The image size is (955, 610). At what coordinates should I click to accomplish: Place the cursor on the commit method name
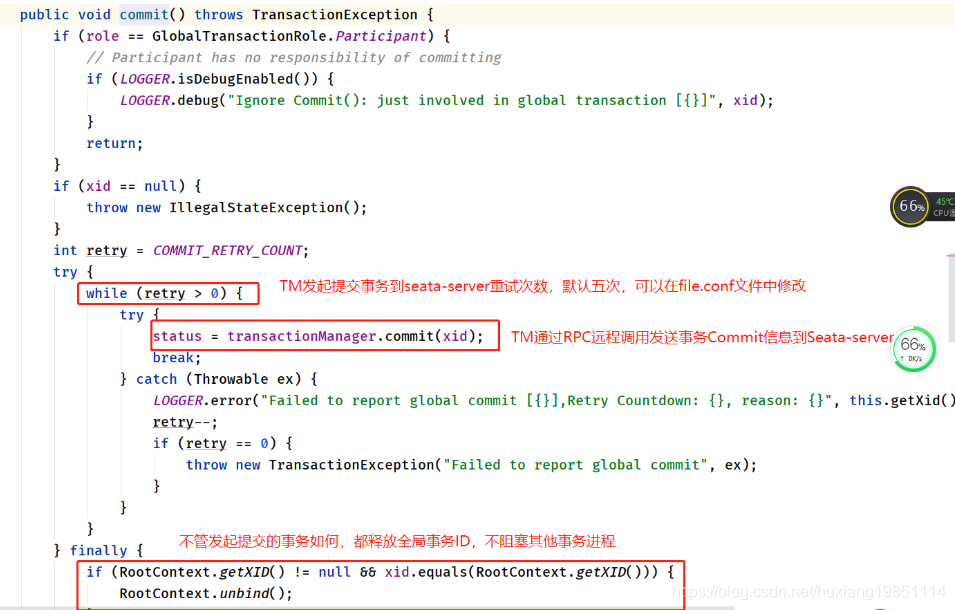pos(144,15)
